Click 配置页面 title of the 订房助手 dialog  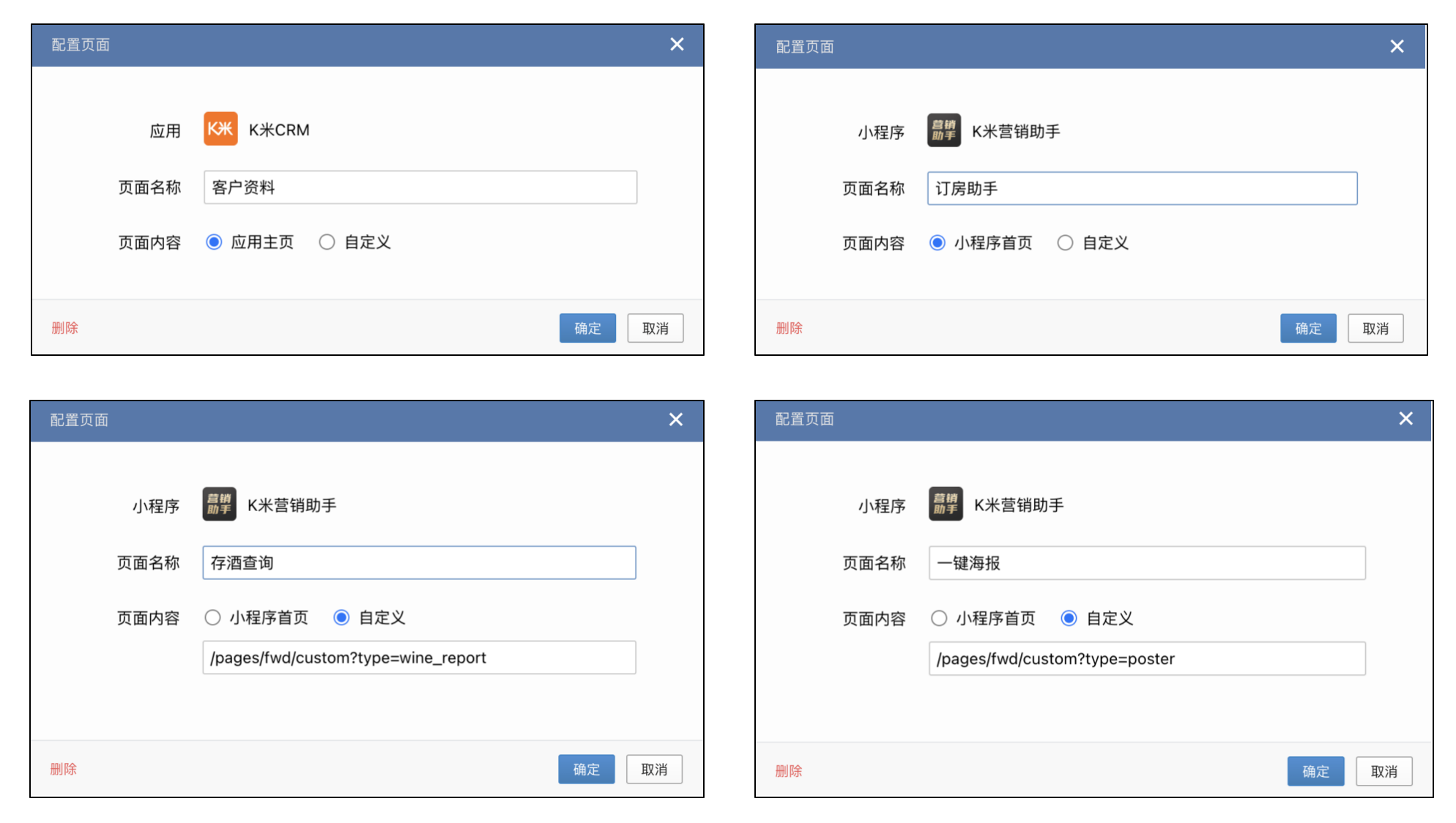tap(805, 47)
